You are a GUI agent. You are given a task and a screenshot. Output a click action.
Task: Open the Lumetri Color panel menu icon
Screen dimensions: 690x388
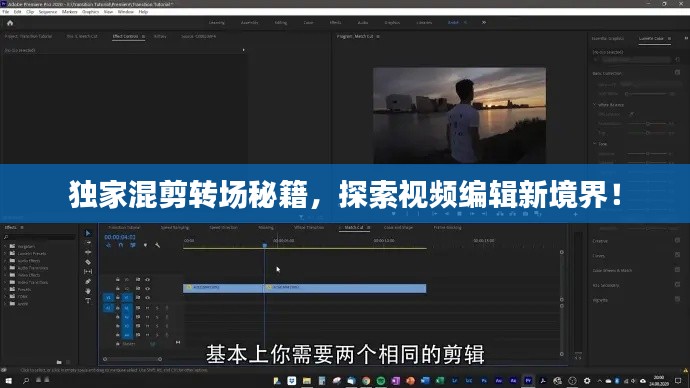tap(669, 39)
